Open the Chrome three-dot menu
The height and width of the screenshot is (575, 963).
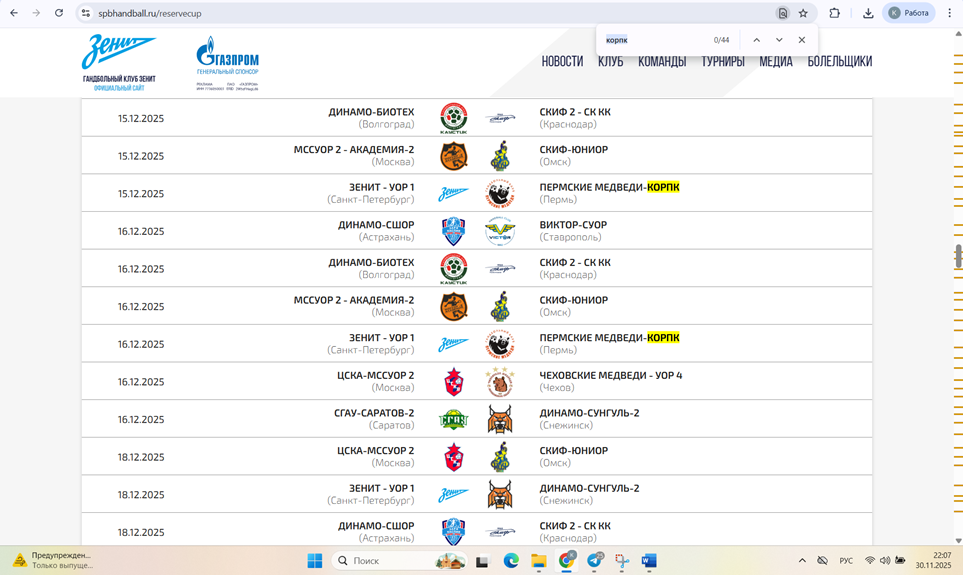point(949,13)
